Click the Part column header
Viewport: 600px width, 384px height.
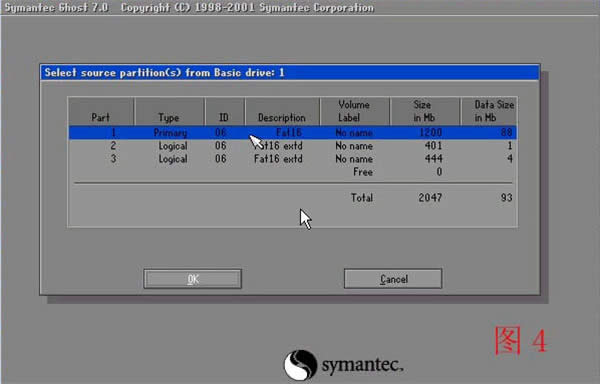click(101, 111)
